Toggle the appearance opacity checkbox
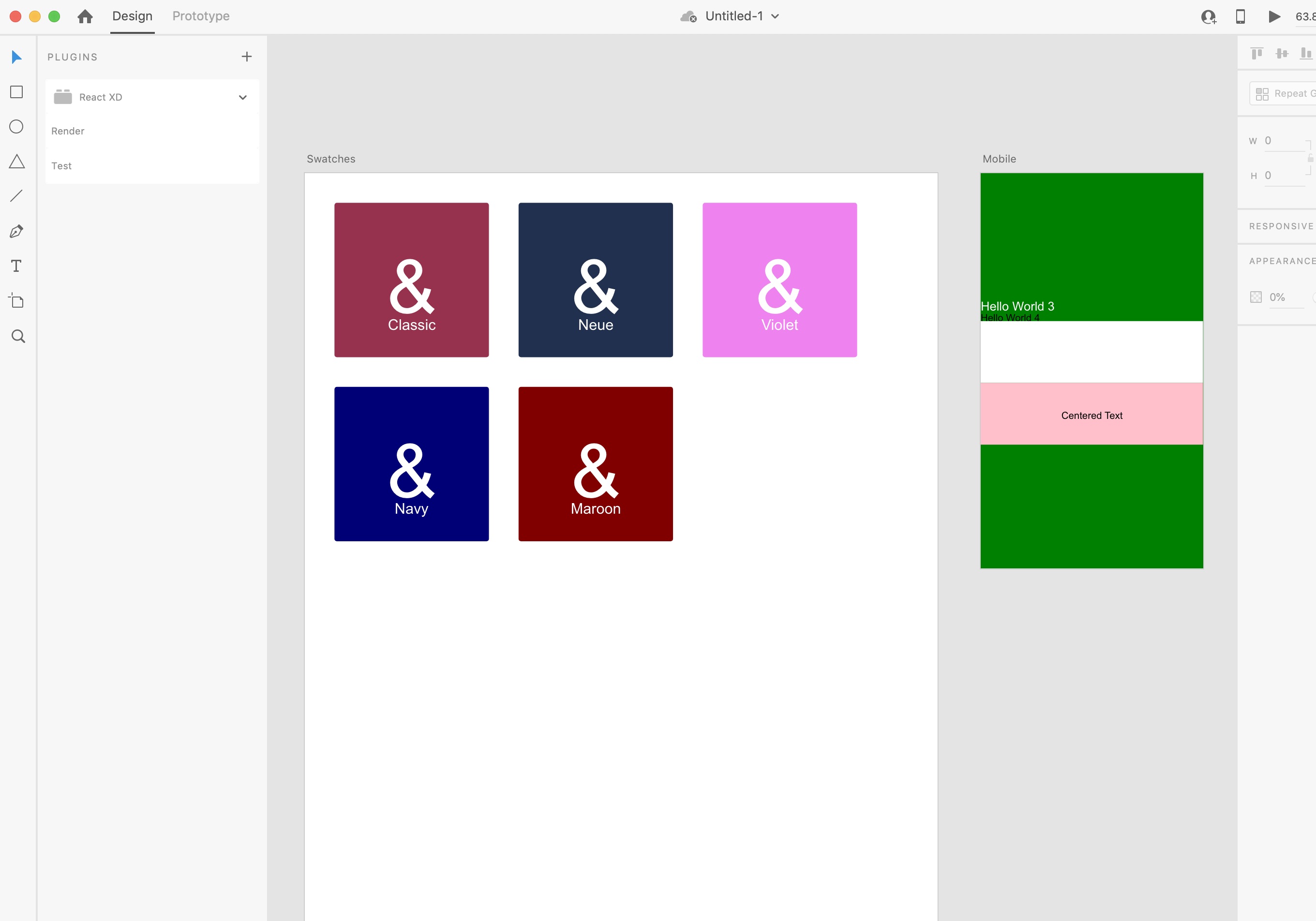 tap(1256, 297)
